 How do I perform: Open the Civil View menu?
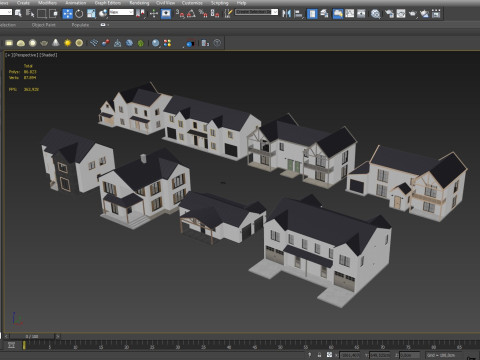[x=166, y=3]
